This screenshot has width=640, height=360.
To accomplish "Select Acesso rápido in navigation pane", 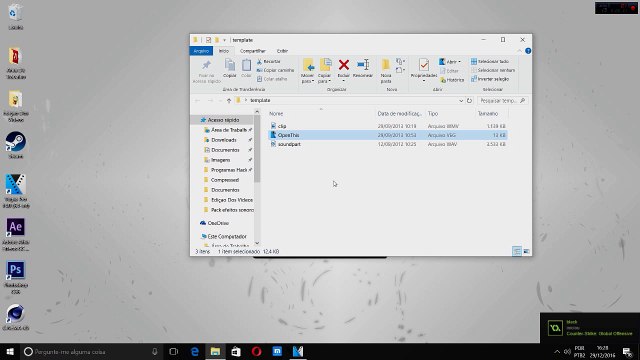I will click(x=223, y=120).
